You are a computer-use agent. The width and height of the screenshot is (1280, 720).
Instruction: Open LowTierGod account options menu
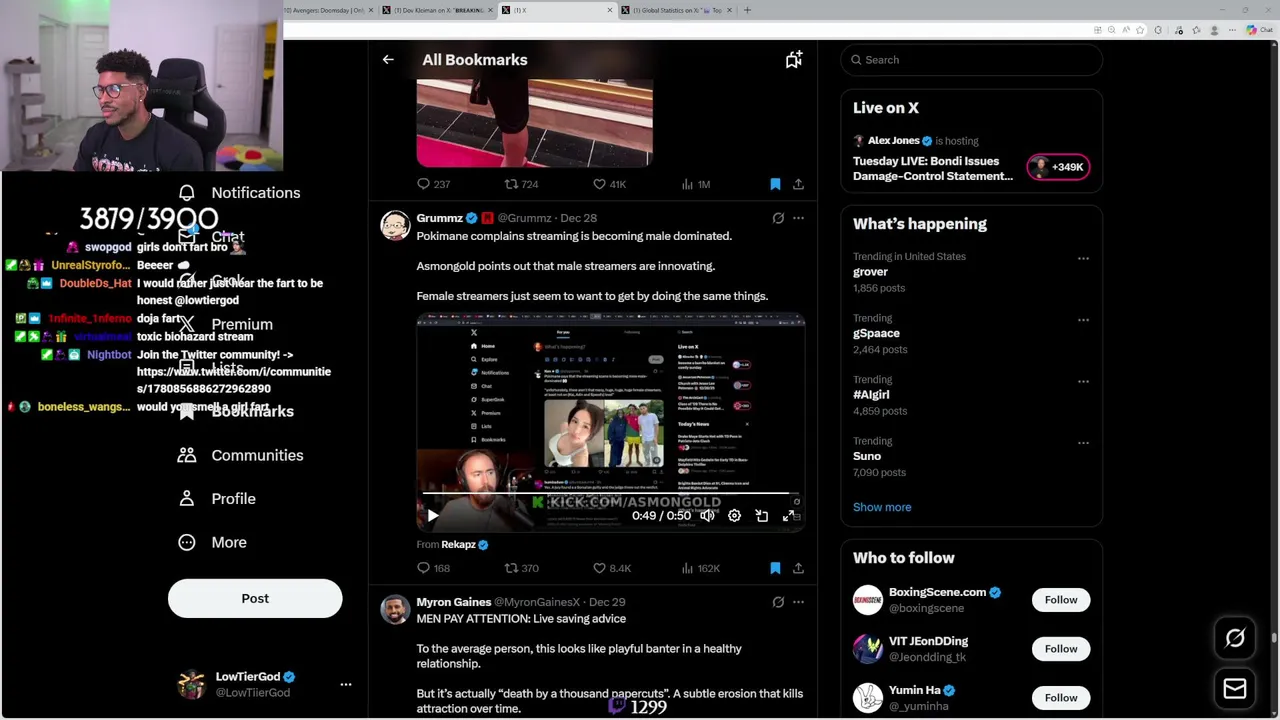(x=346, y=685)
